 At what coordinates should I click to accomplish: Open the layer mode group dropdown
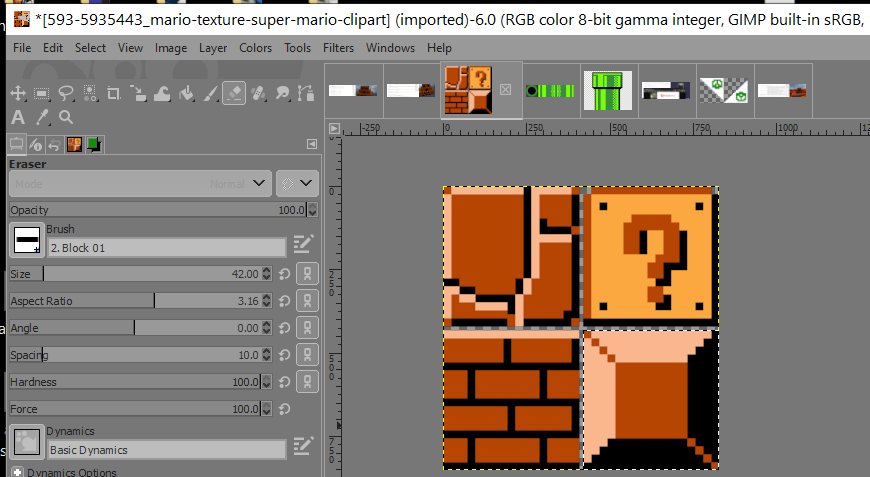pos(297,184)
